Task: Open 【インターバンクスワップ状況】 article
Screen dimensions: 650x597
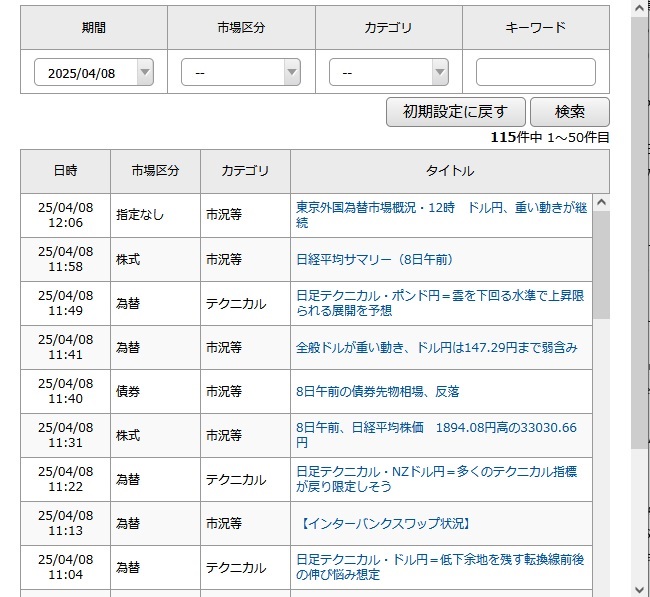Action: click(386, 523)
